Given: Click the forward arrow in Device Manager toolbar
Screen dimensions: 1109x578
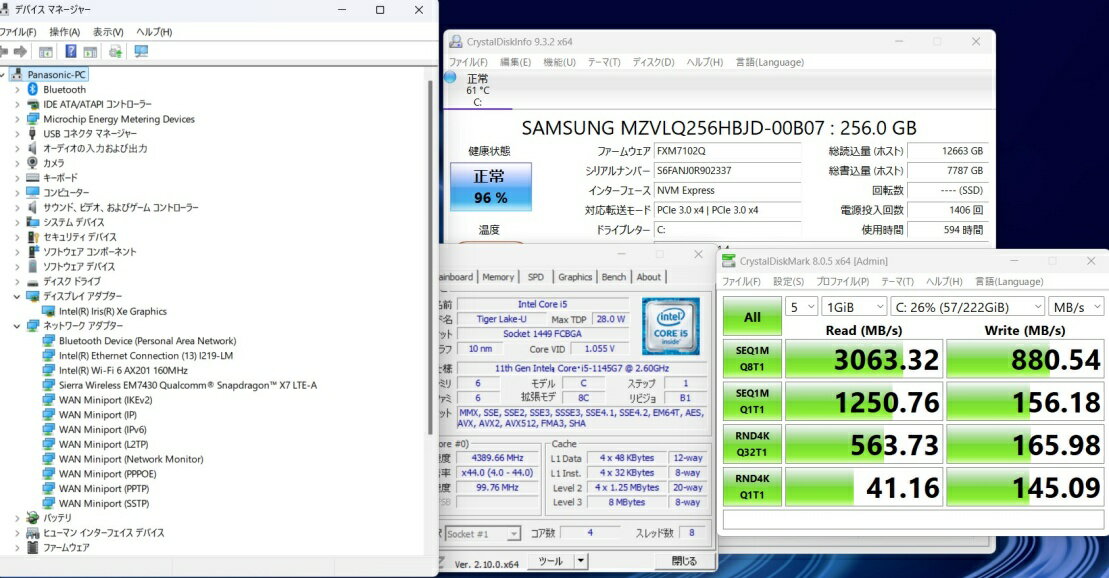Looking at the screenshot, I should pos(20,52).
